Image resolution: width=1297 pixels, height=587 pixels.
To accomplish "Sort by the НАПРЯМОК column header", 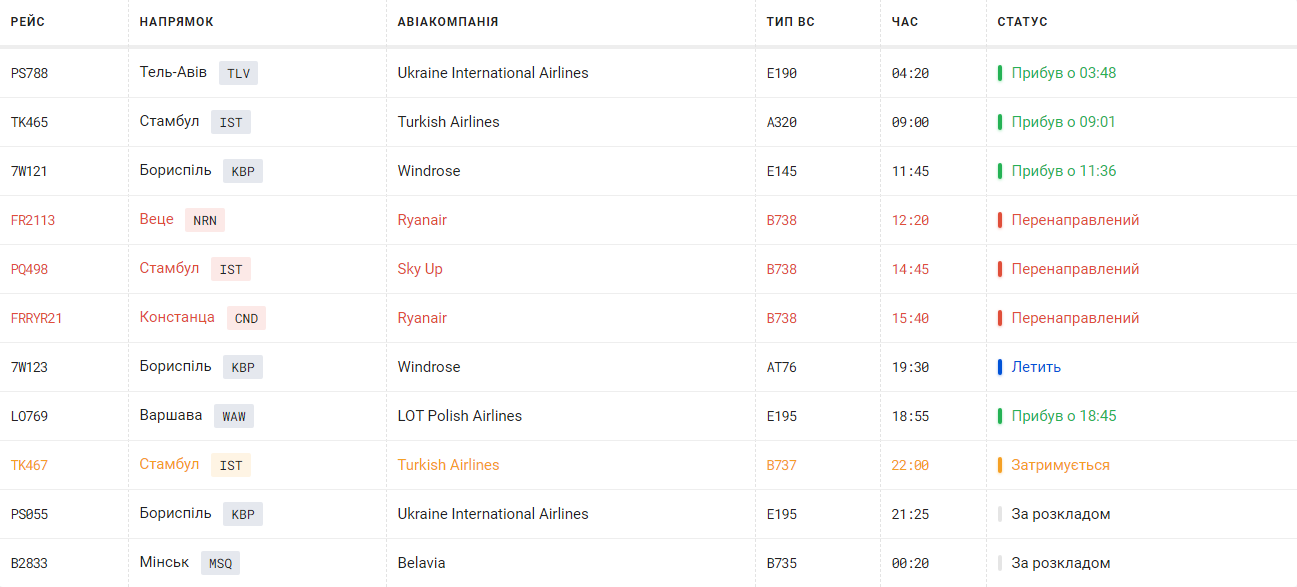I will click(177, 22).
